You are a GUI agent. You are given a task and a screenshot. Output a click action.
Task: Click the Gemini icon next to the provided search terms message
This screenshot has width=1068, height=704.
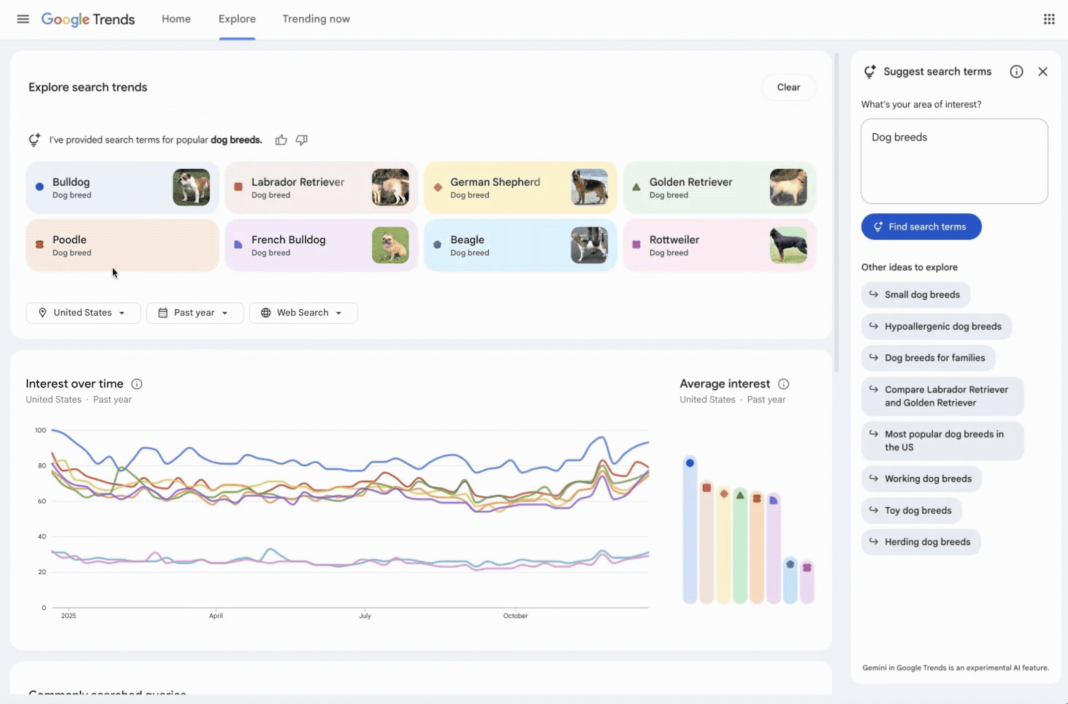[35, 140]
